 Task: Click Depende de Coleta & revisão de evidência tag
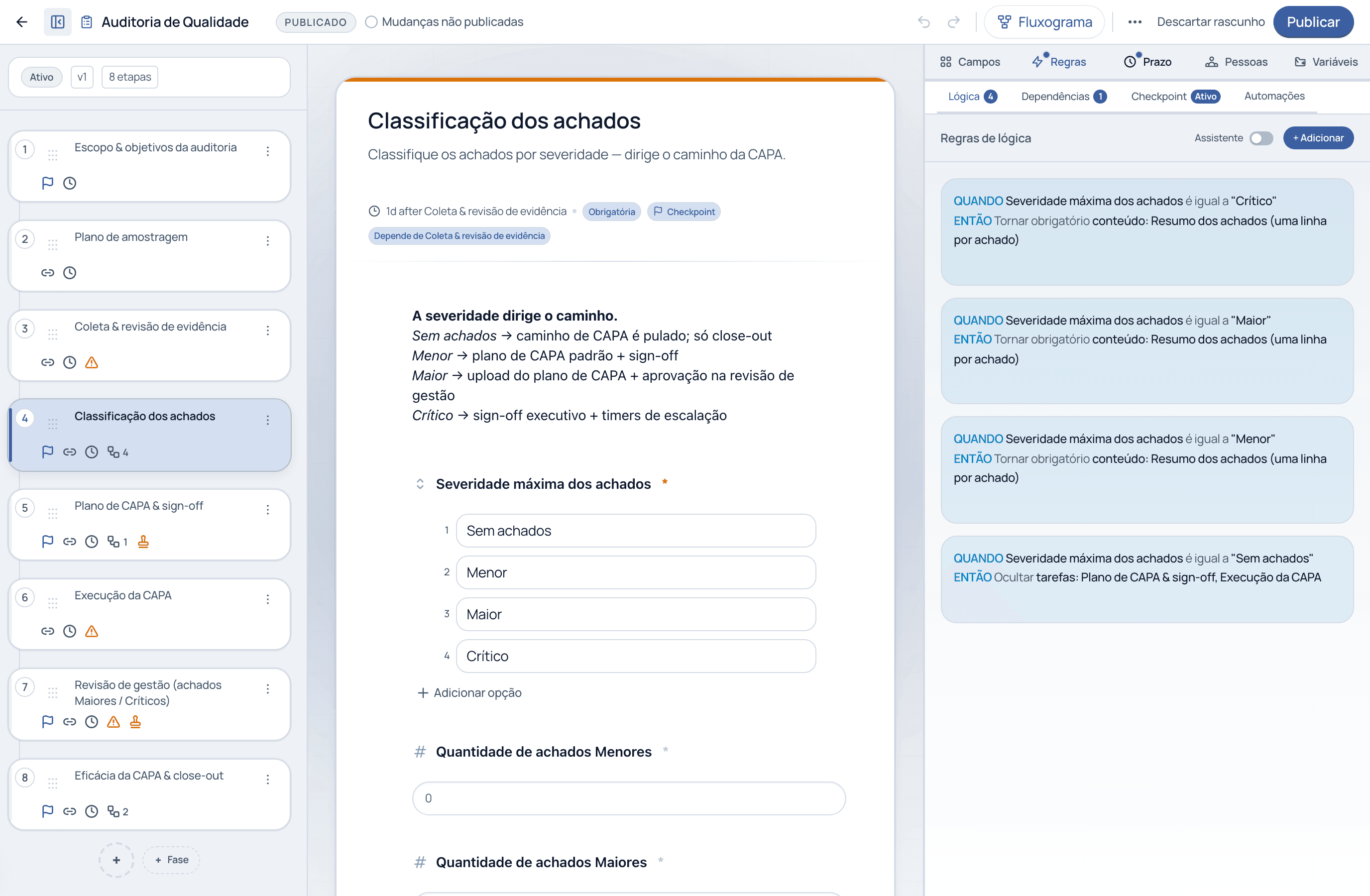pyautogui.click(x=459, y=236)
